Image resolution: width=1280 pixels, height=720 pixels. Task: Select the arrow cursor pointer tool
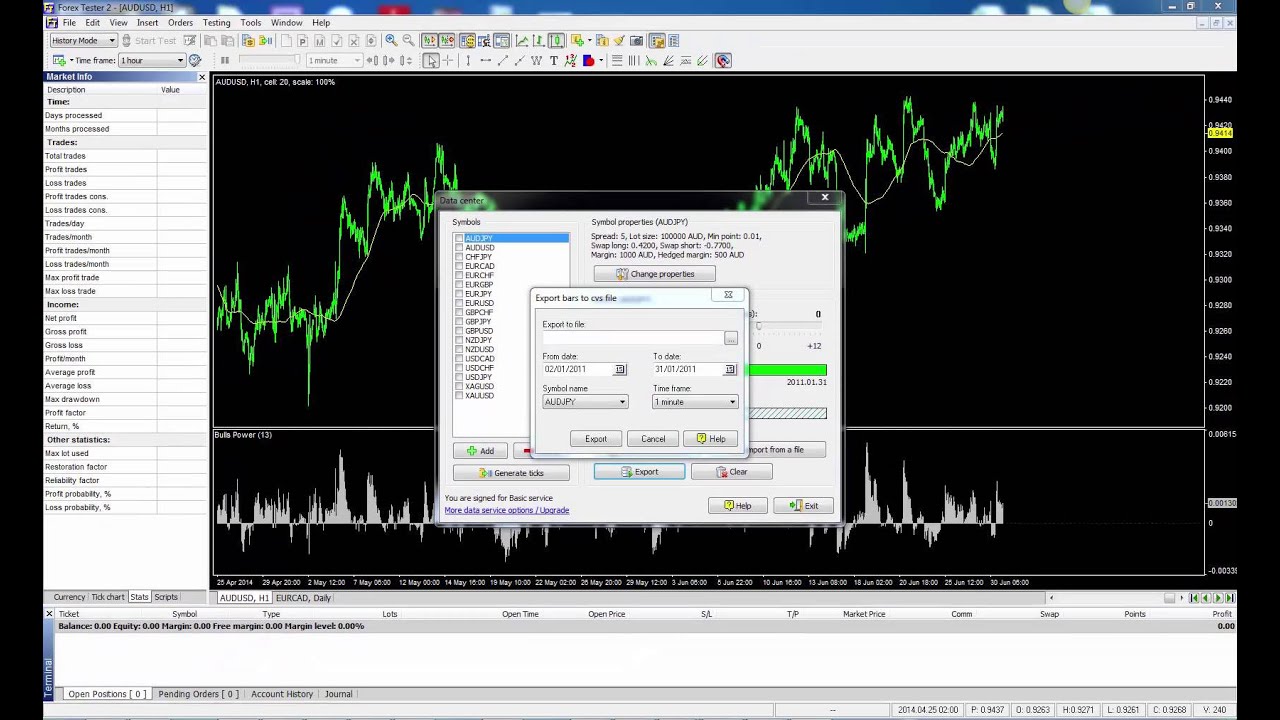pyautogui.click(x=431, y=61)
